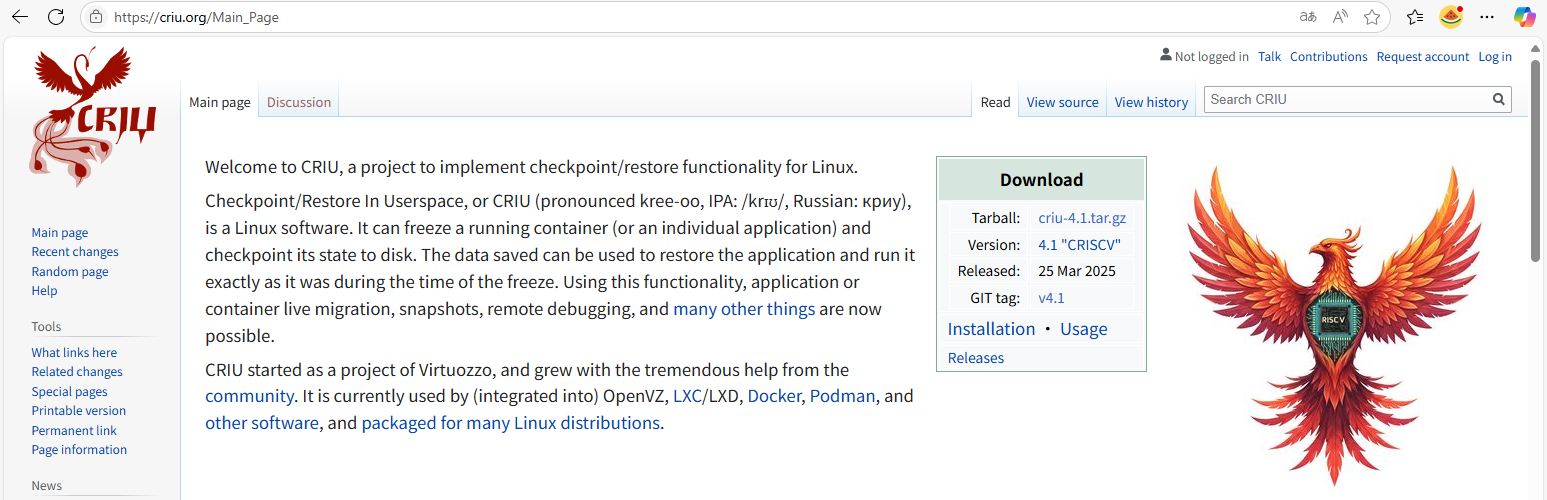1547x500 pixels.
Task: Reload the page with the refresh icon
Action: pyautogui.click(x=56, y=17)
